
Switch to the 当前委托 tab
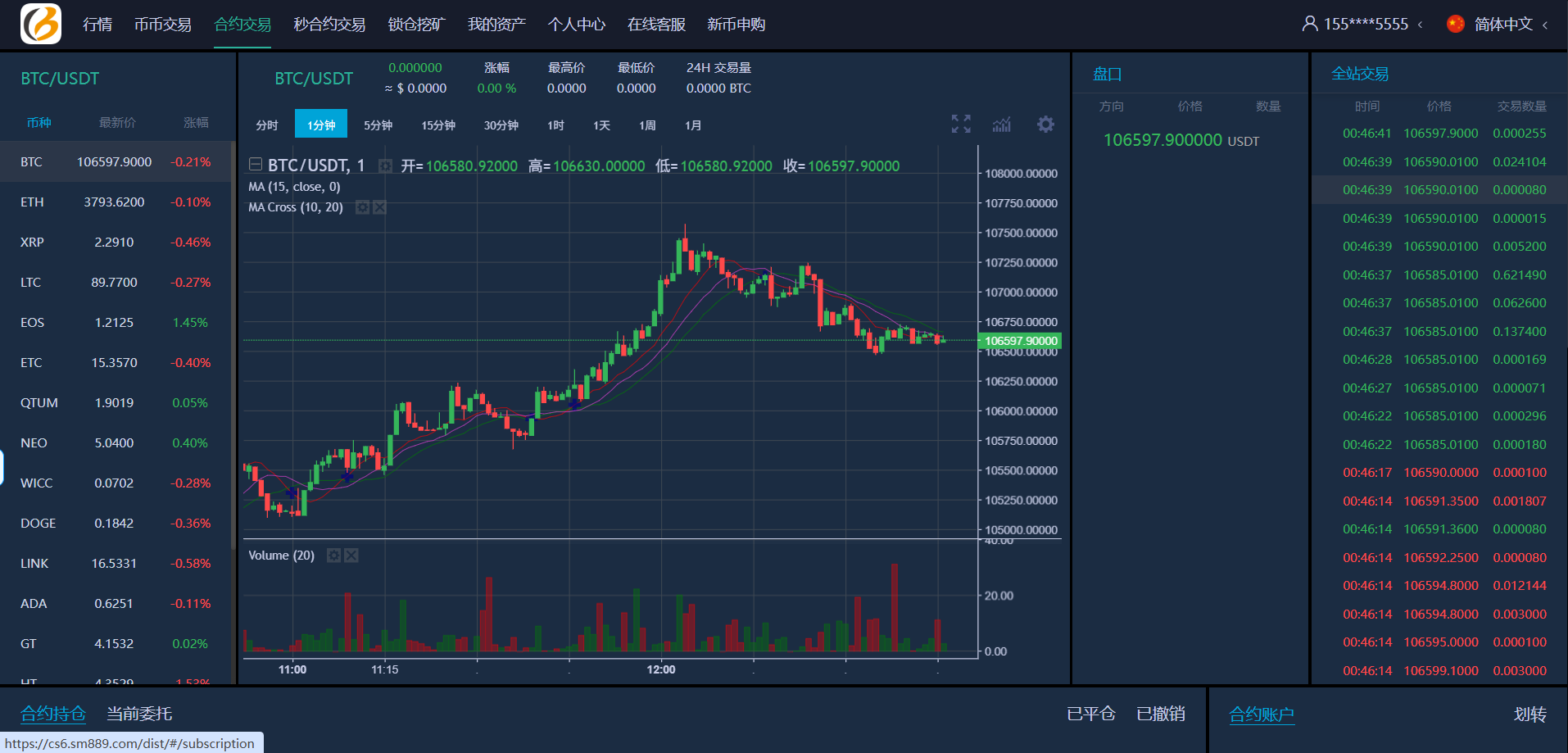(x=139, y=714)
